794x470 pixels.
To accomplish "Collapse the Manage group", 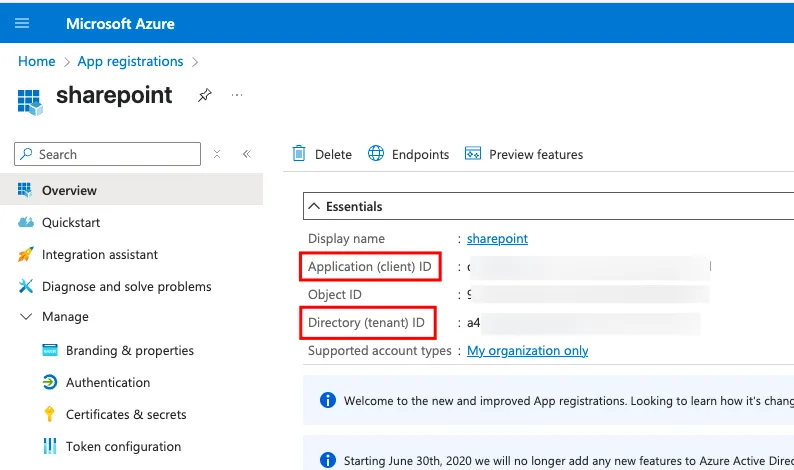I will (26, 317).
